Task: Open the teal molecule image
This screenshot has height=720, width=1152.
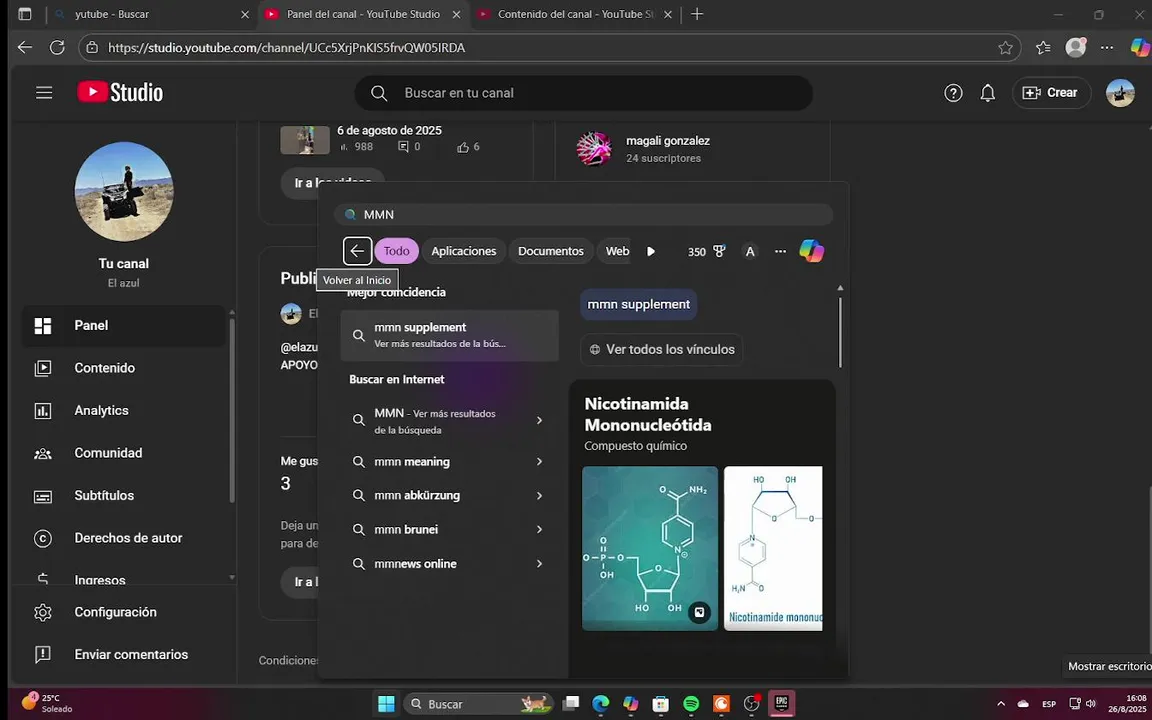Action: tap(650, 548)
